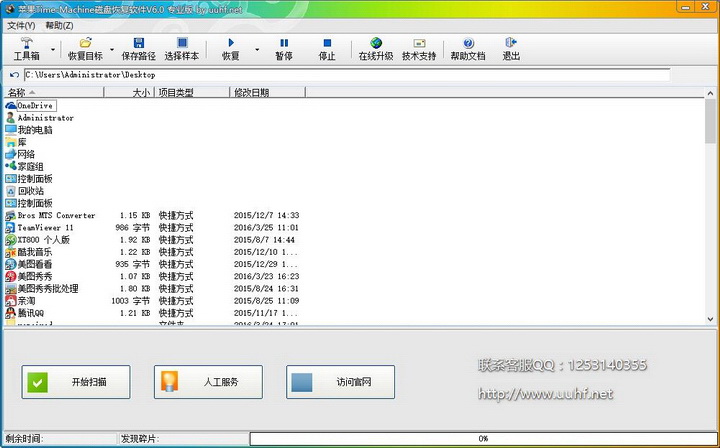Image resolution: width=720 pixels, height=448 pixels.
Task: Expand the 工具箱 dropdown arrow
Action: pos(53,49)
